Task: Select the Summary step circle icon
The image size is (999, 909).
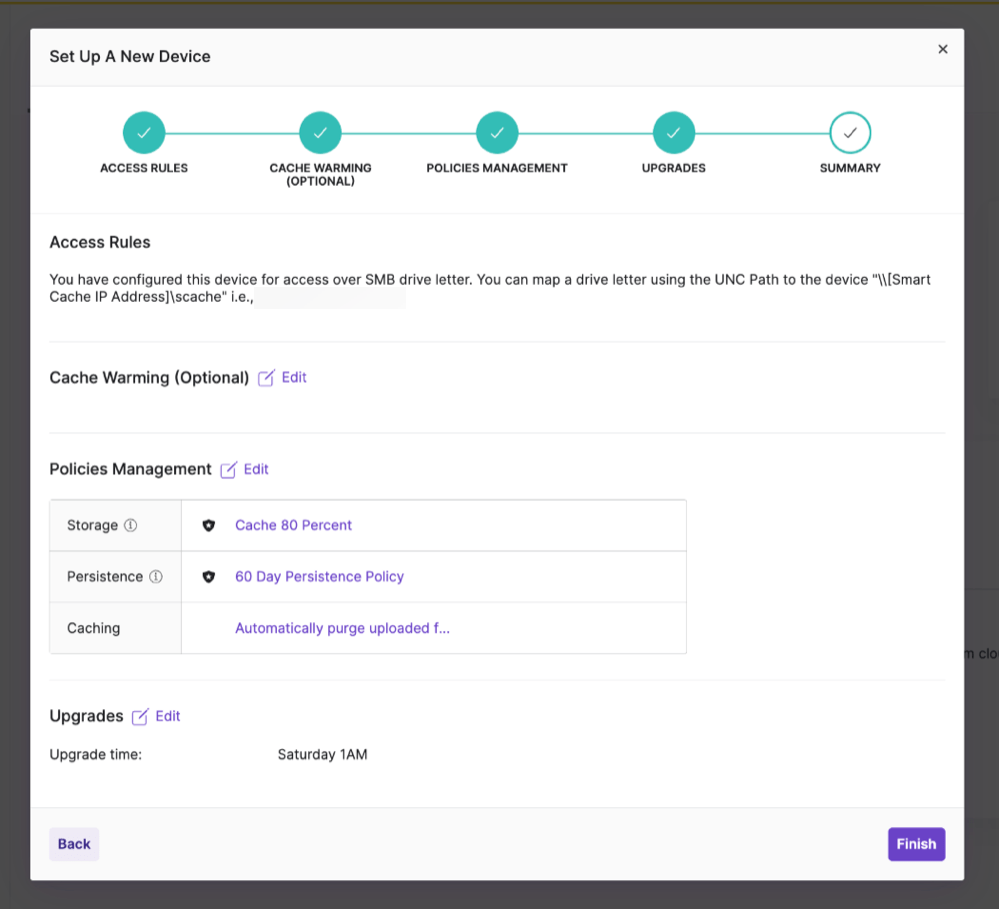Action: coord(850,132)
